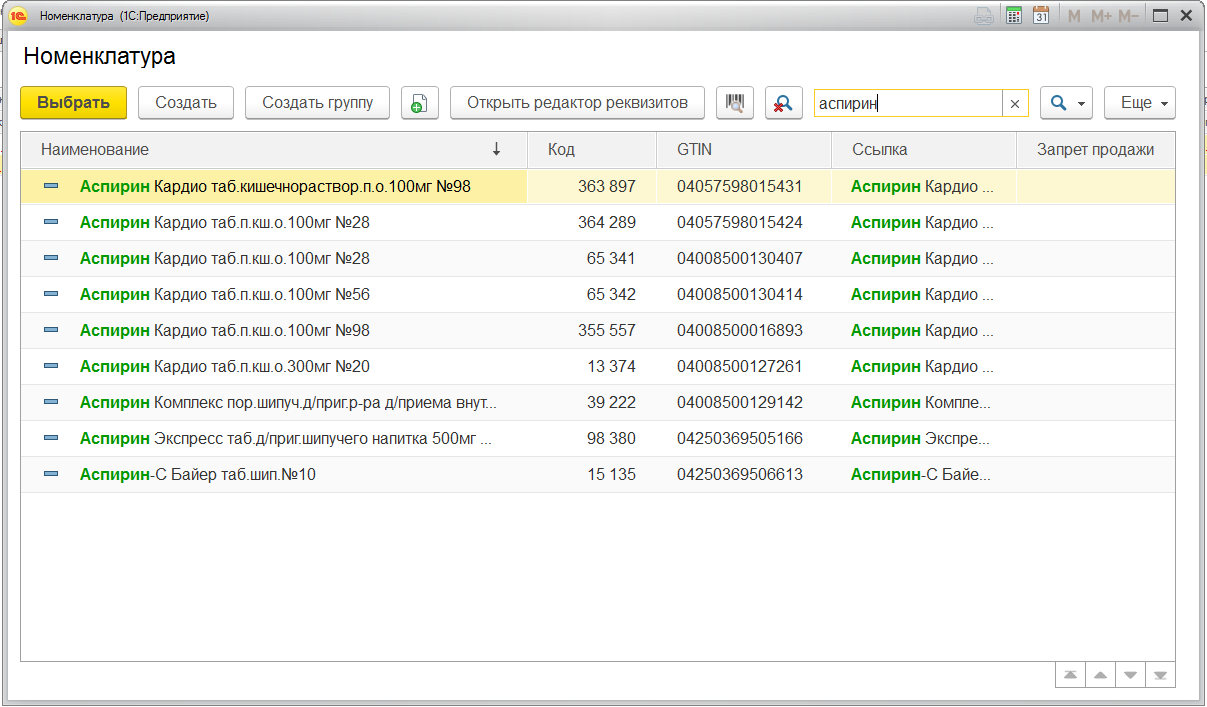This screenshot has width=1207, height=707.
Task: Click the Создать button
Action: pos(186,103)
